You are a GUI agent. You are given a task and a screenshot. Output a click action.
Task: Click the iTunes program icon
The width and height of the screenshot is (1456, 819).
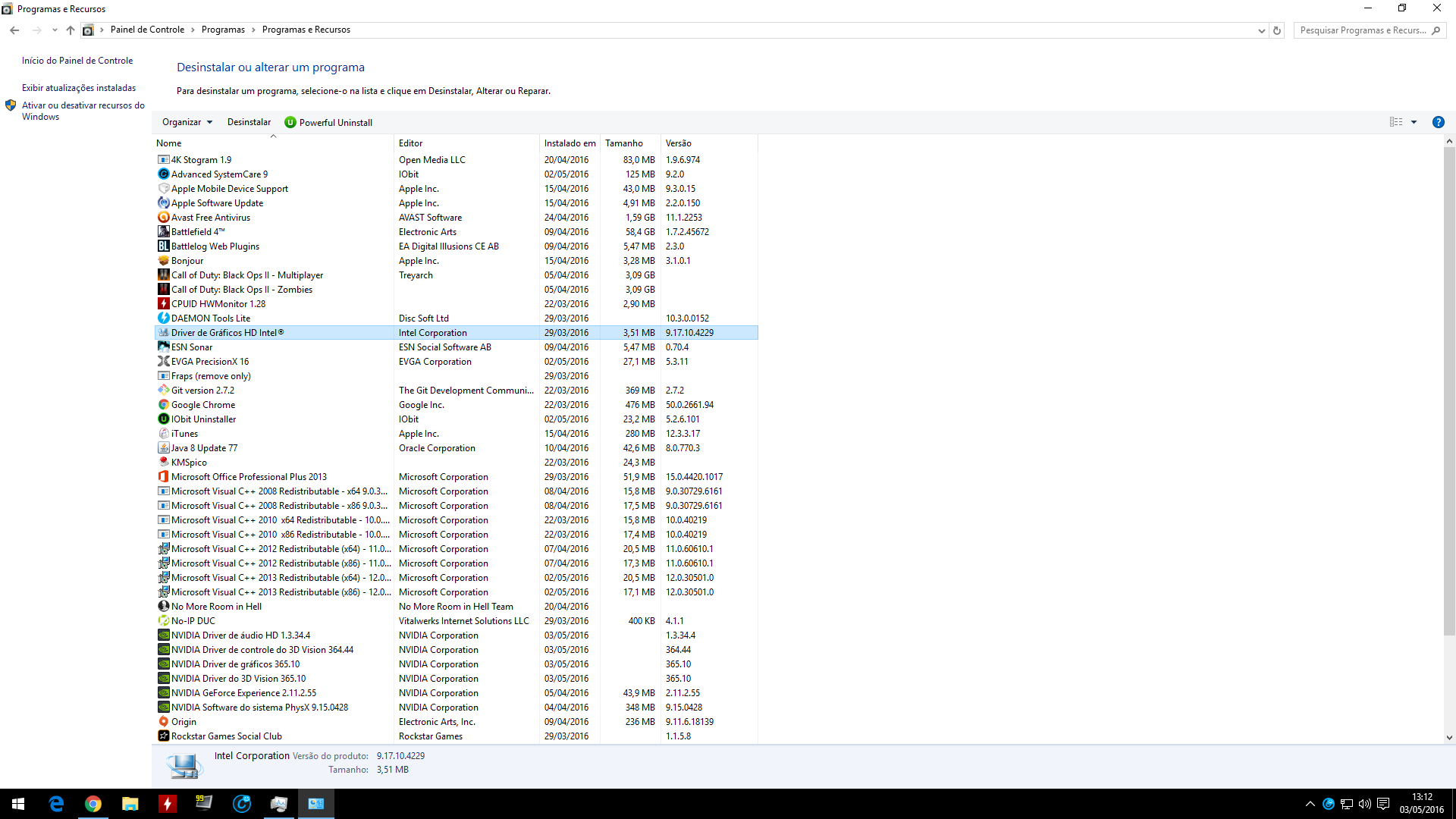pyautogui.click(x=163, y=434)
